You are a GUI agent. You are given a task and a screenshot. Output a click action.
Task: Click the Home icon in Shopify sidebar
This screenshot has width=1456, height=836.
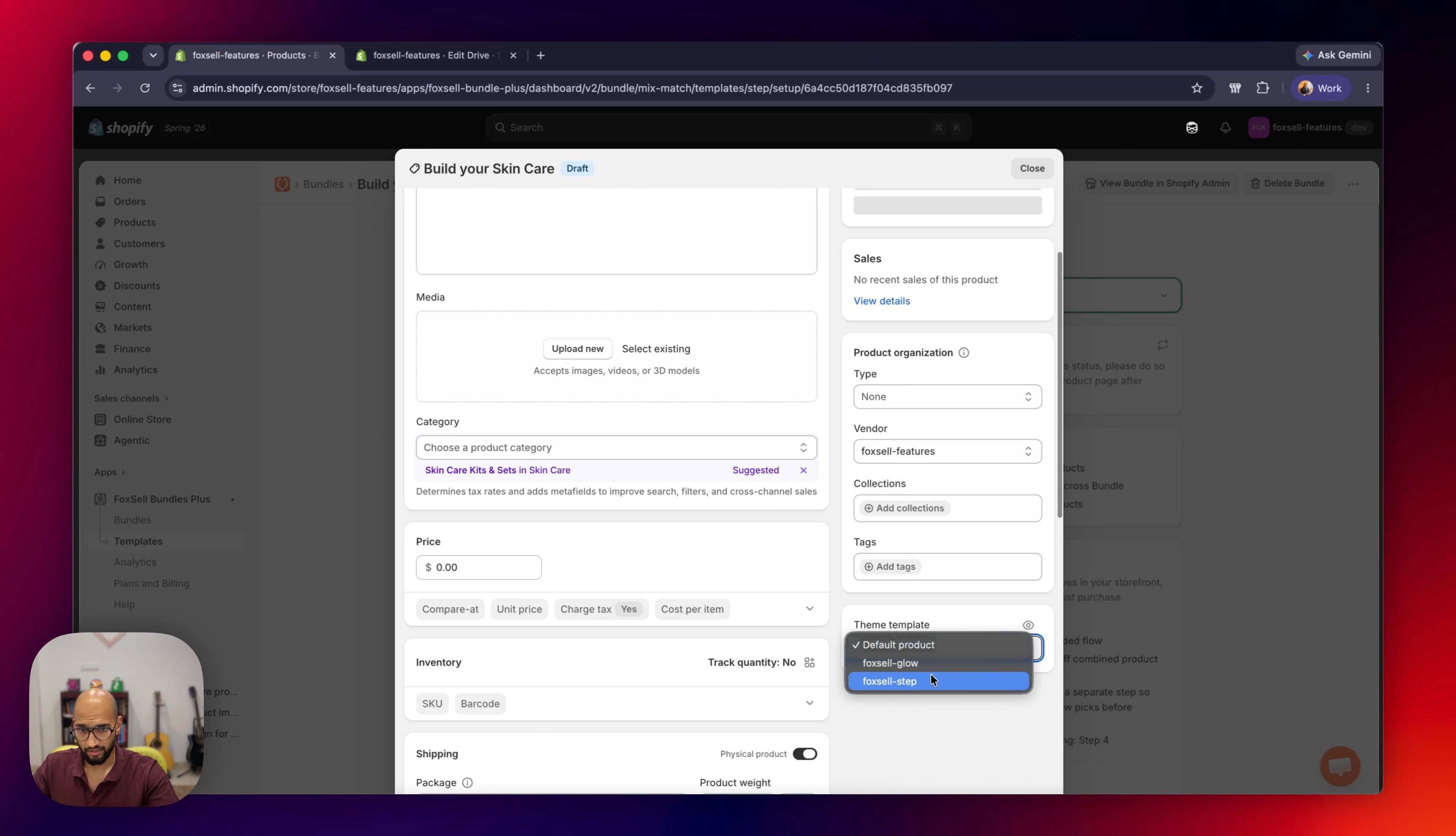click(x=100, y=180)
